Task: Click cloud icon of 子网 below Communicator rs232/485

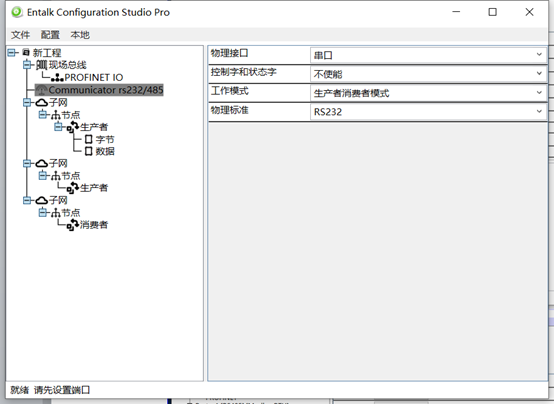Action: point(41,103)
